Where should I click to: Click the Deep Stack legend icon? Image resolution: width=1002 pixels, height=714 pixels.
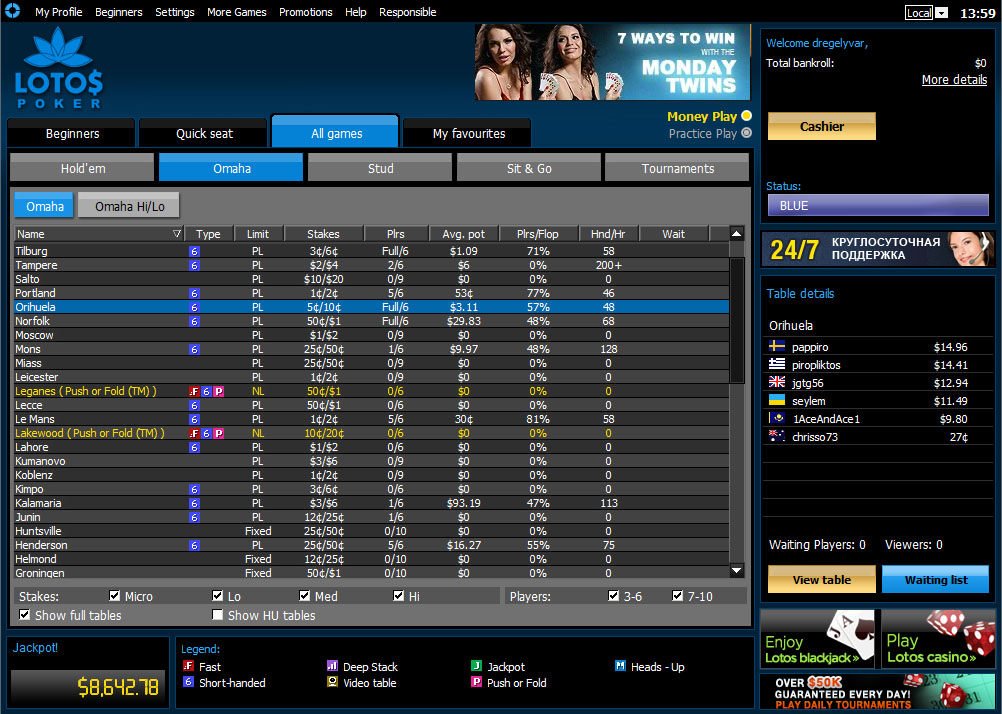click(x=334, y=666)
